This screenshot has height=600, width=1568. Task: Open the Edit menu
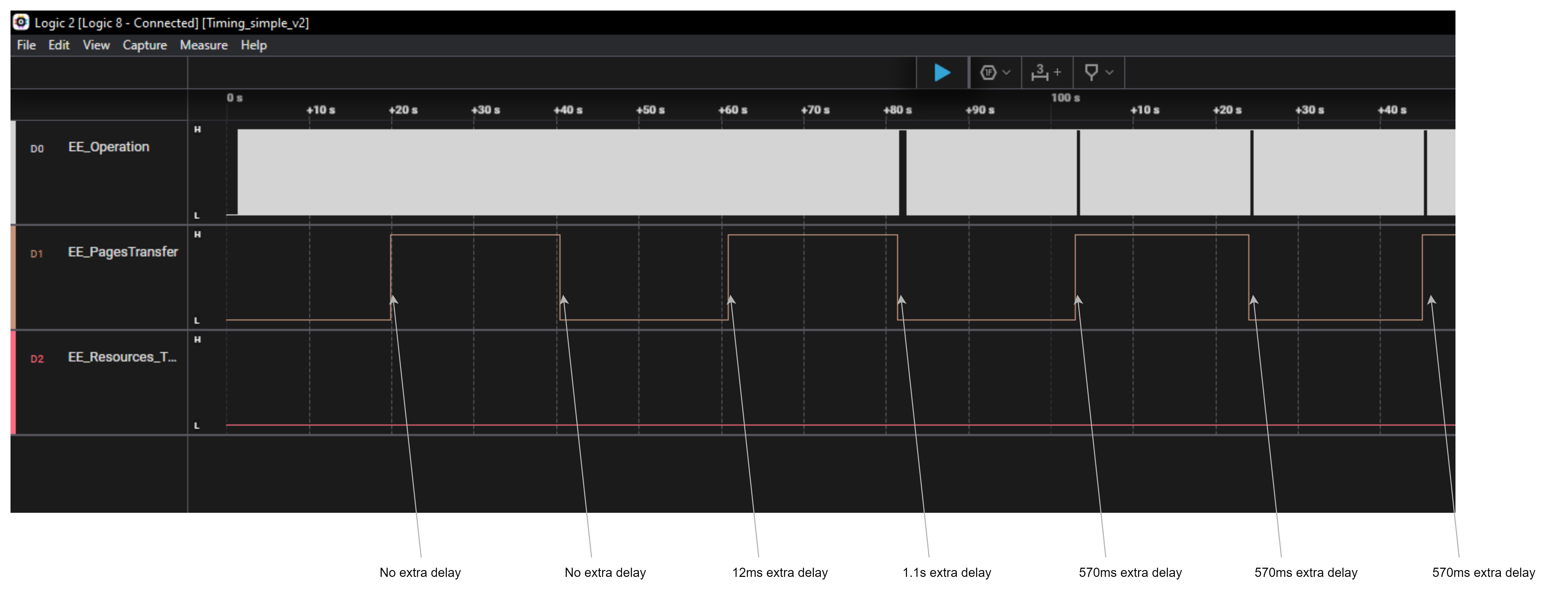59,45
